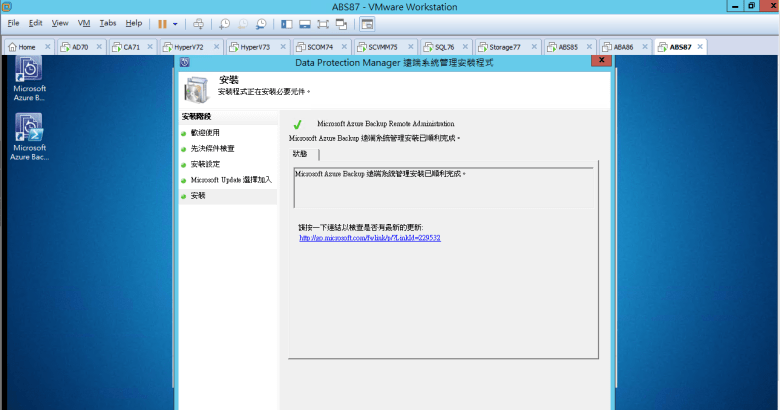Click the VMware pause/suspend button
Viewport: 780px width, 410px height.
(x=162, y=23)
